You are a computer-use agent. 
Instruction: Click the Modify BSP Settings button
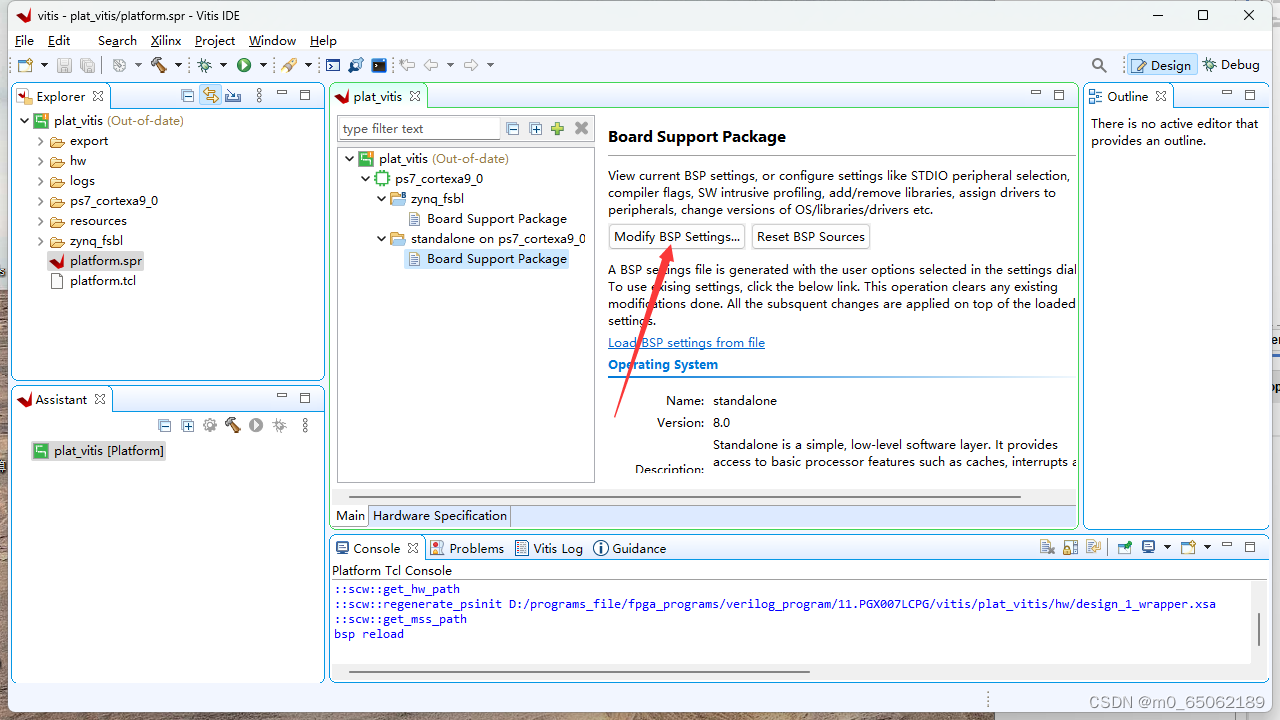click(x=676, y=237)
